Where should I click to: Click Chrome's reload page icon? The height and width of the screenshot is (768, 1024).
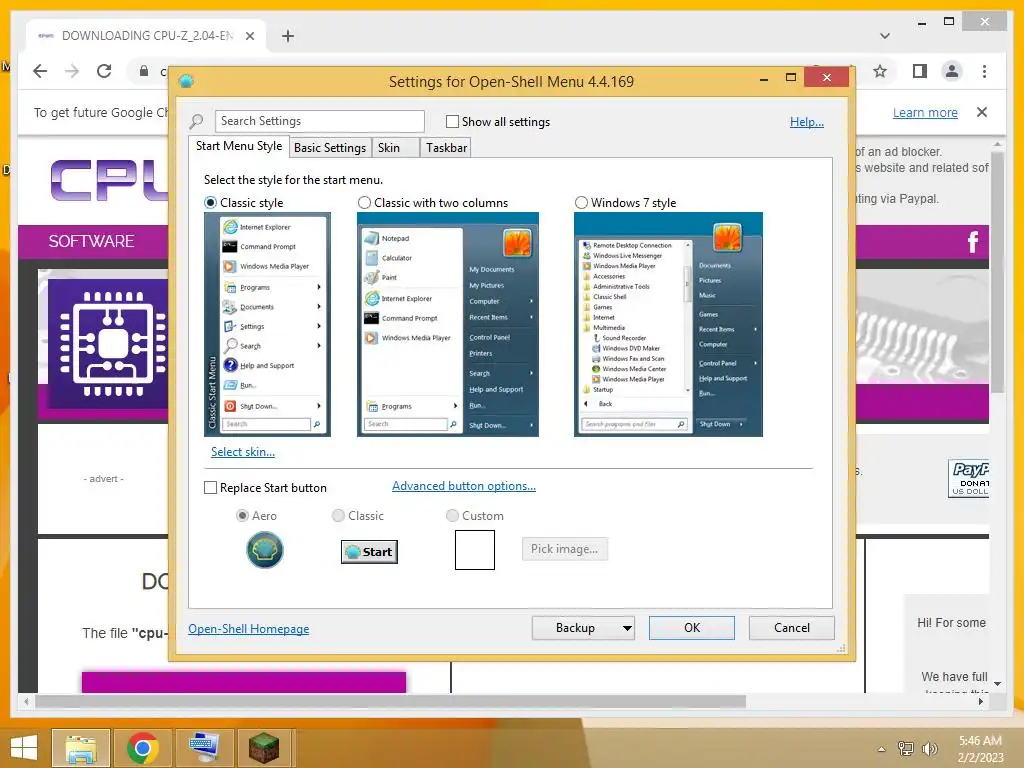click(x=104, y=71)
